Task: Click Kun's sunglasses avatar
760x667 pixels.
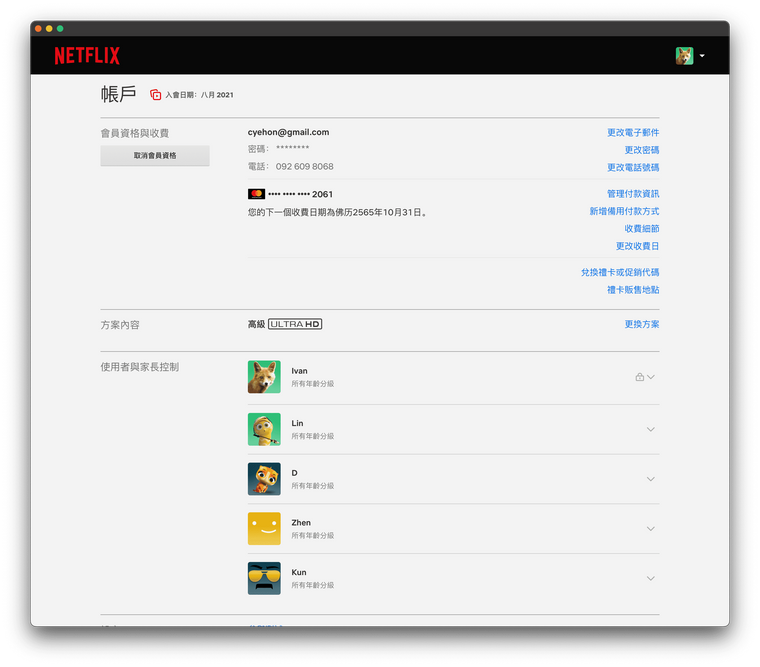Action: pos(264,578)
